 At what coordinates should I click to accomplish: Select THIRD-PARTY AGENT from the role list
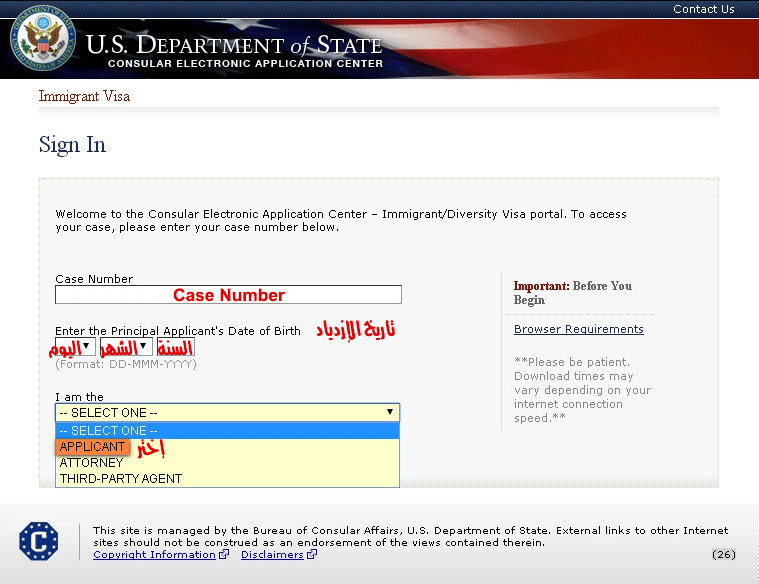227,478
